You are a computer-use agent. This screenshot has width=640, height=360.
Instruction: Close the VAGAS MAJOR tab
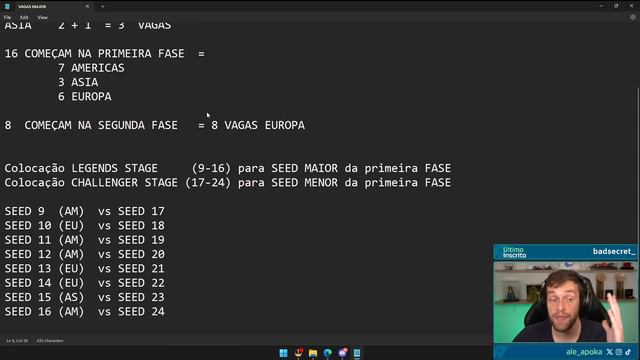tap(87, 6)
